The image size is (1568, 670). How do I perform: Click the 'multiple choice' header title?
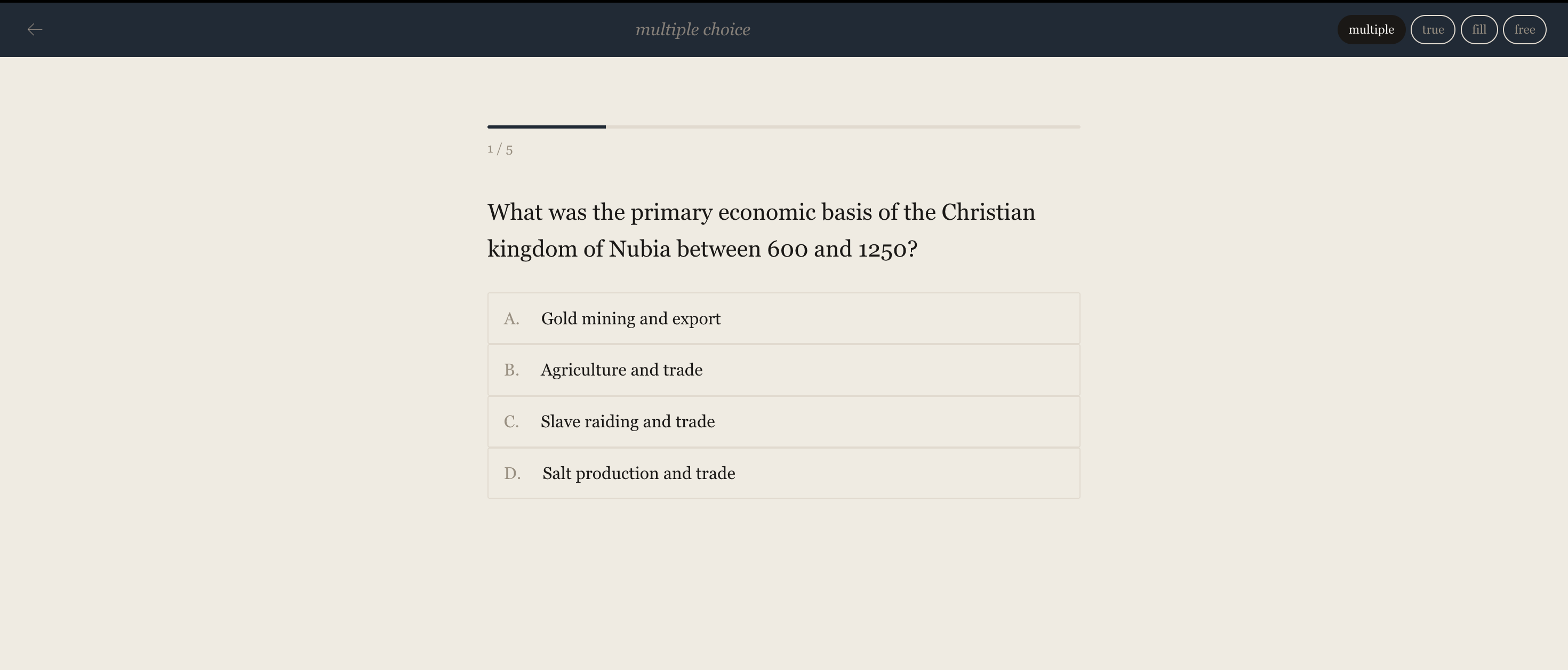tap(692, 30)
